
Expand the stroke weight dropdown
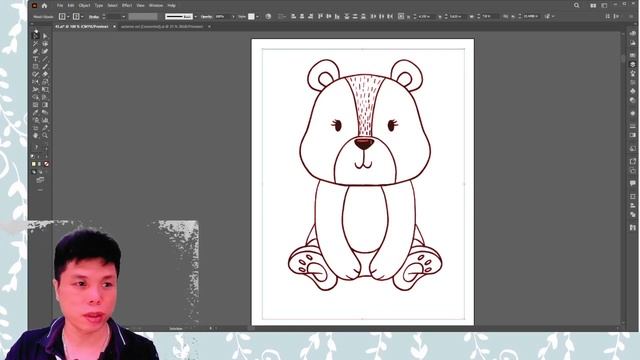[x=124, y=17]
